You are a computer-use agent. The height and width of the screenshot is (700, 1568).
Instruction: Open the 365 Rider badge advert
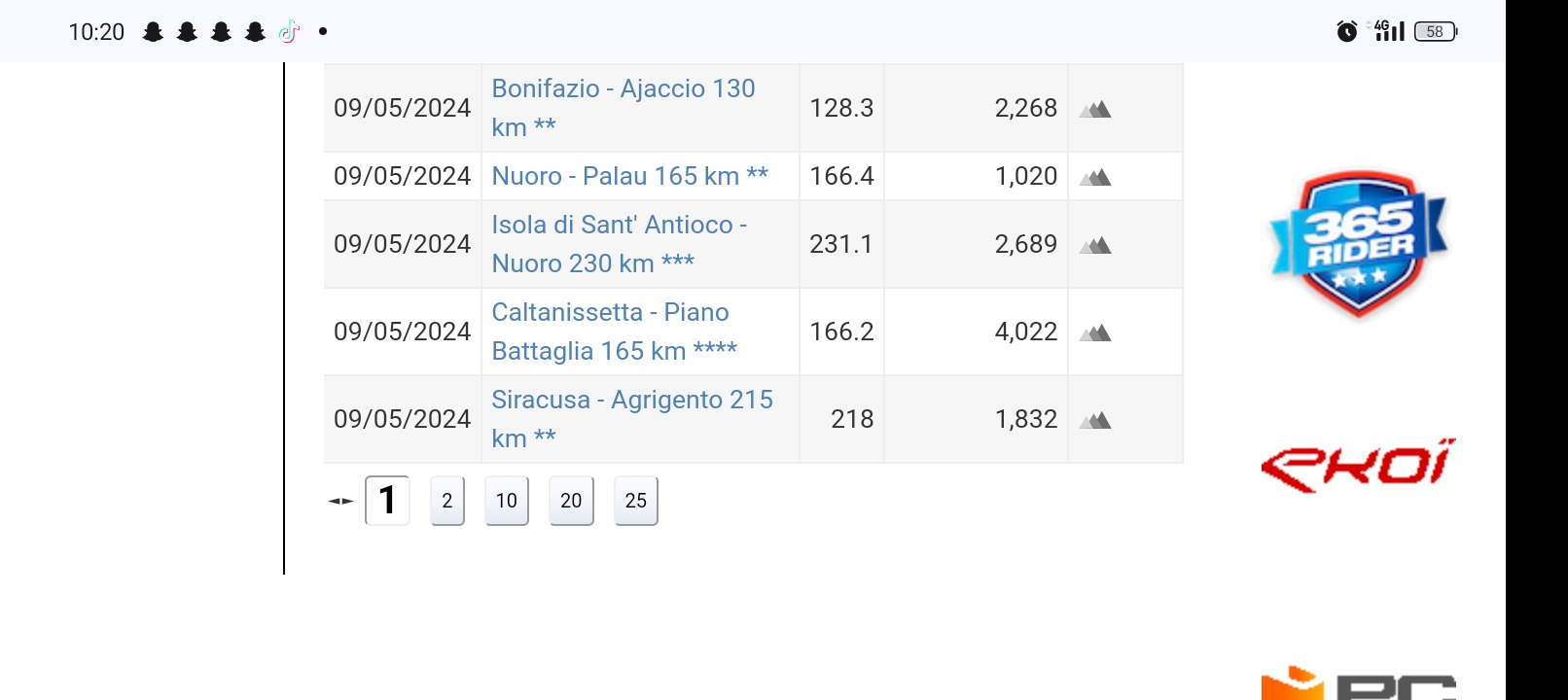pos(1359,245)
